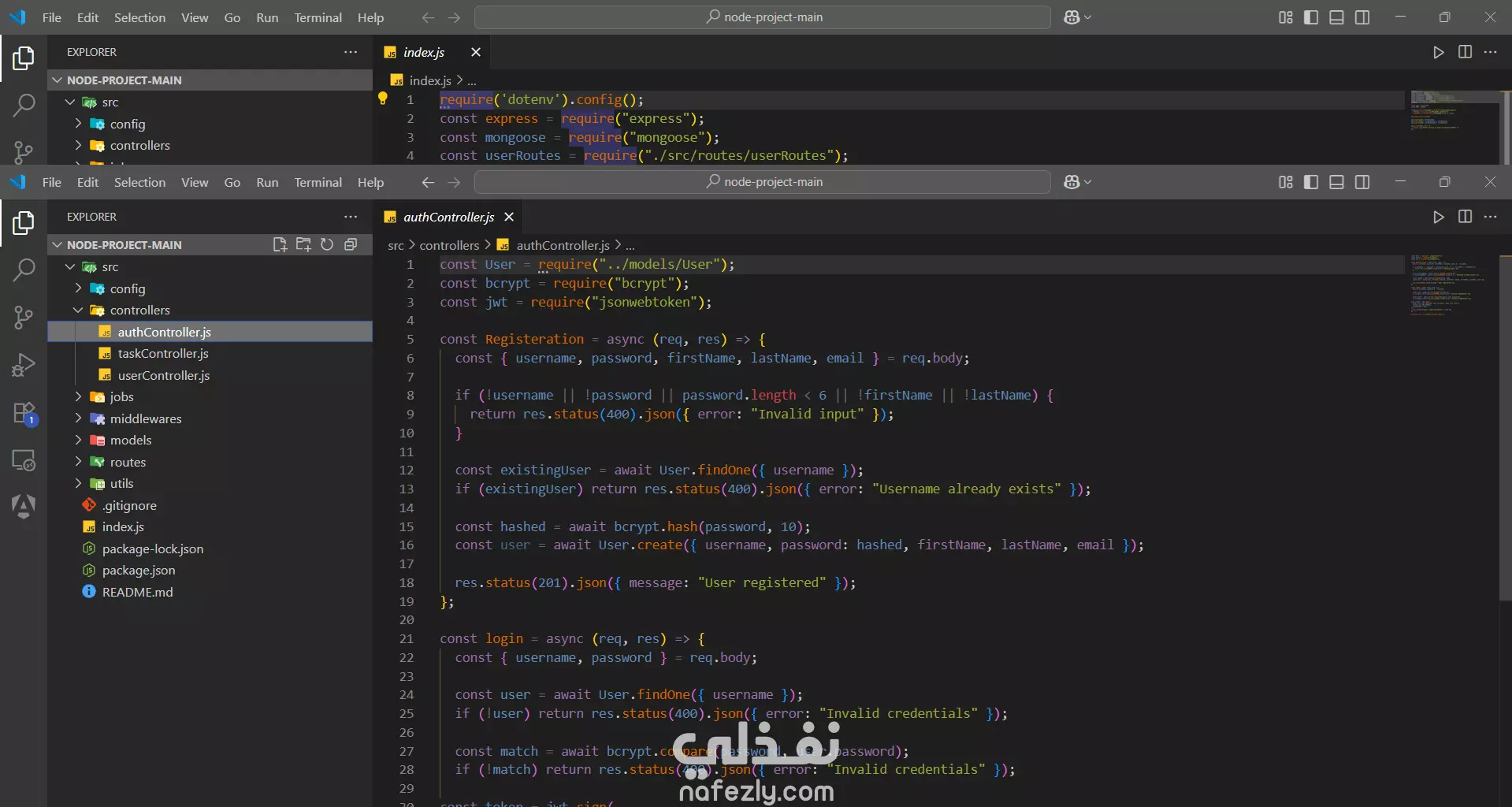This screenshot has width=1512, height=807.
Task: Open Copilot chat menu in authController window
Action: coord(1077,182)
